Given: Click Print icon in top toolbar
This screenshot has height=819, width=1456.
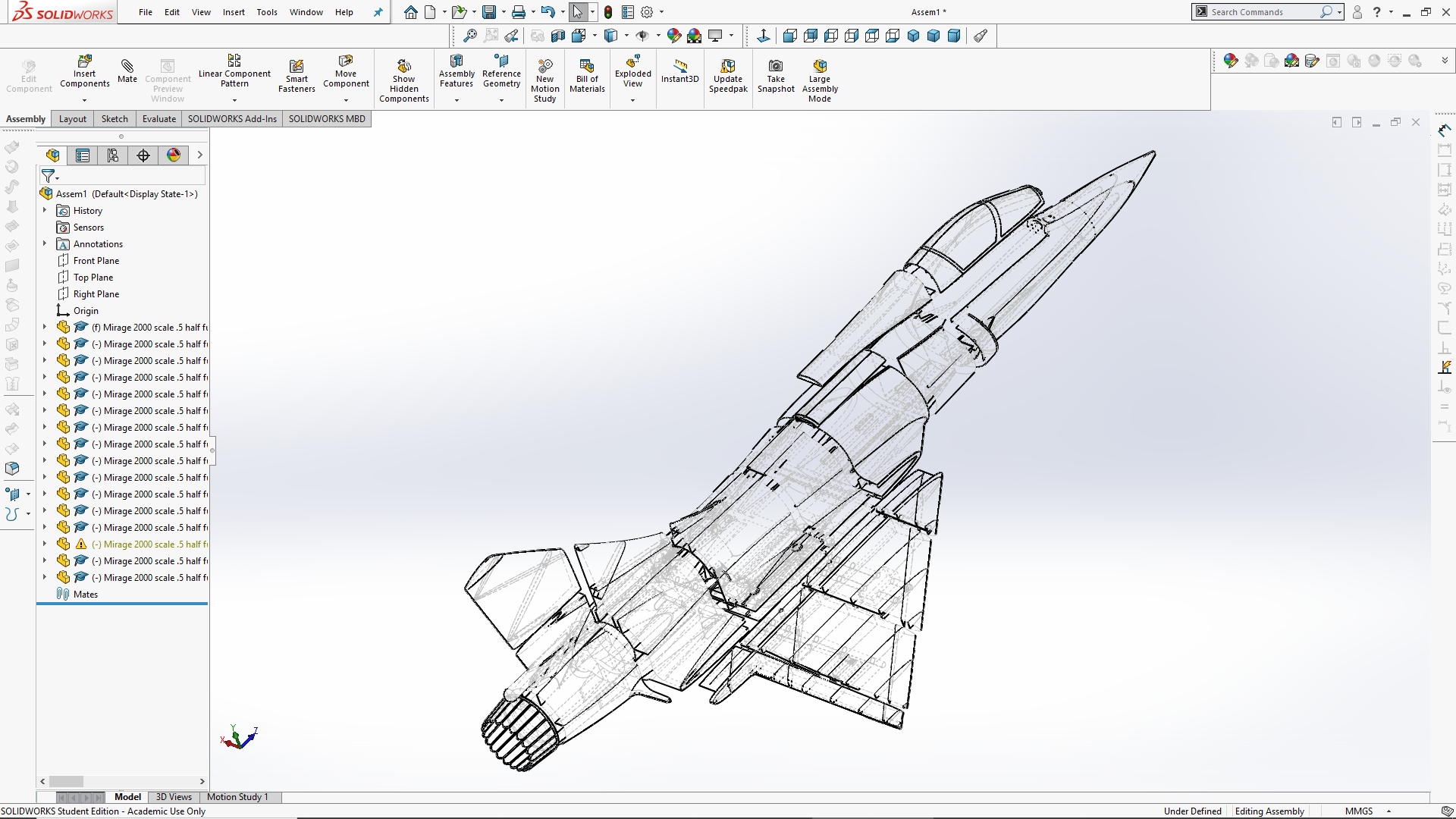Looking at the screenshot, I should (519, 12).
